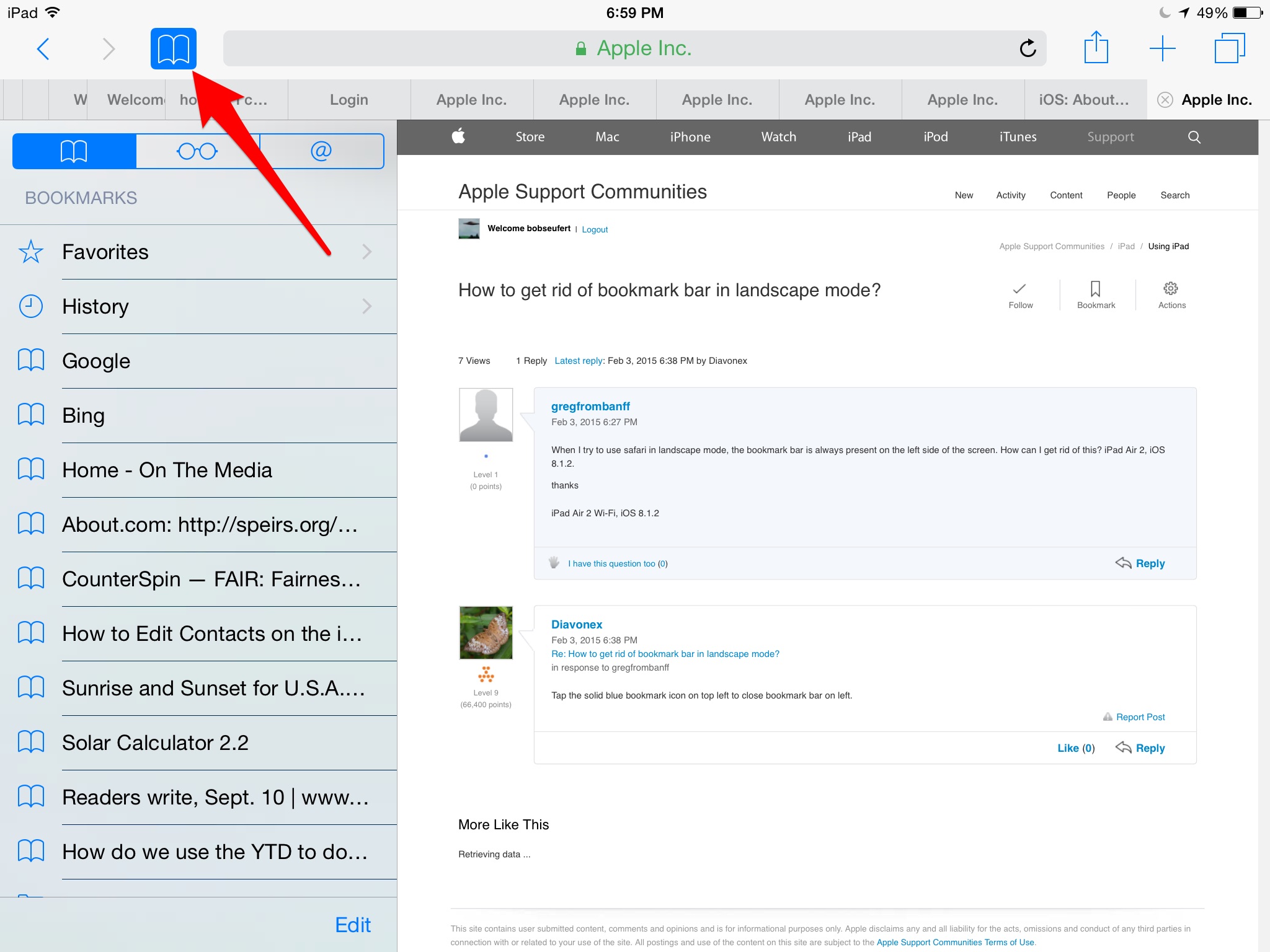Viewport: 1270px width, 952px height.
Task: Open a new tab with the plus icon
Action: tap(1162, 48)
